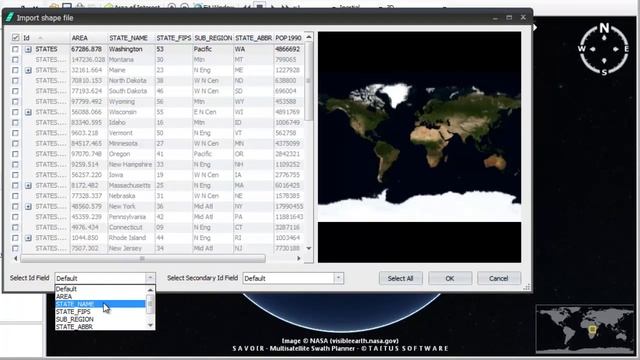The image size is (640, 360).
Task: Select the New York row checkbox
Action: click(16, 207)
